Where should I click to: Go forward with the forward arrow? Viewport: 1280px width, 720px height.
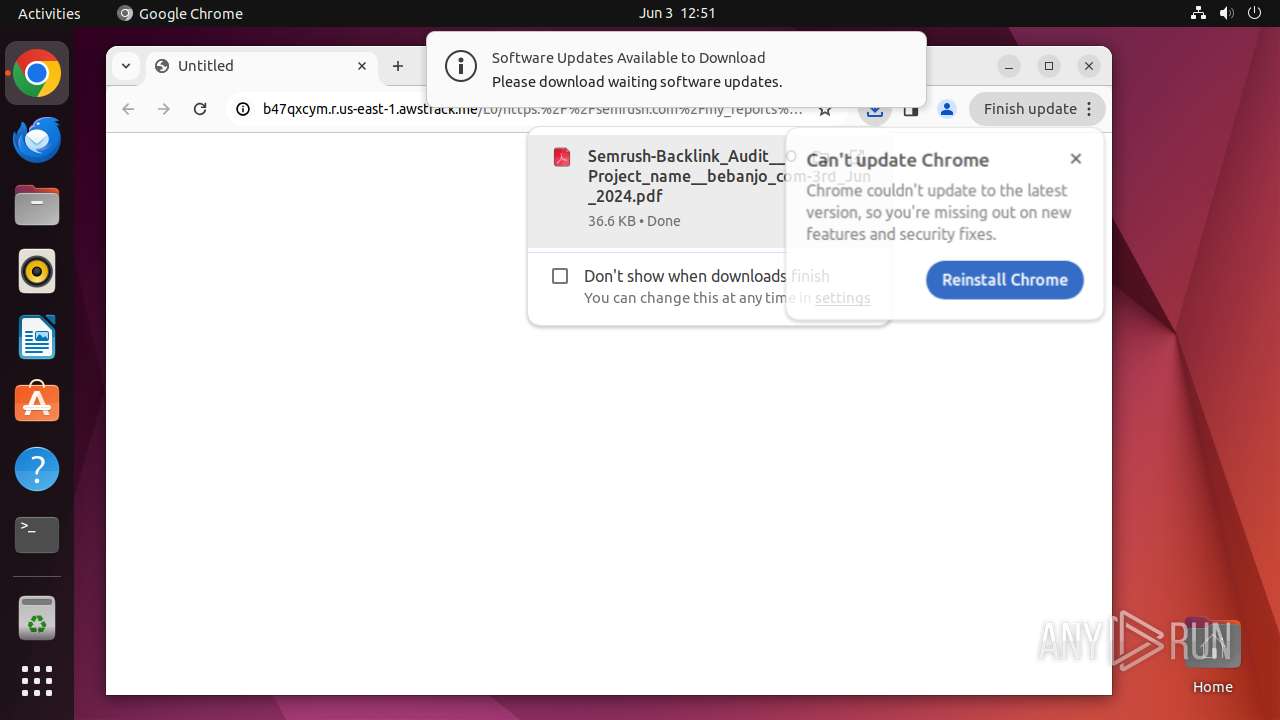point(164,109)
